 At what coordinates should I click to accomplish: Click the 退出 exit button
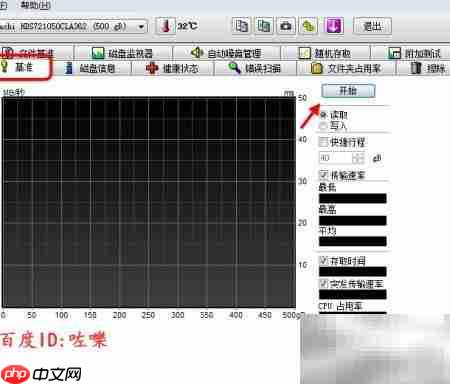(x=372, y=26)
